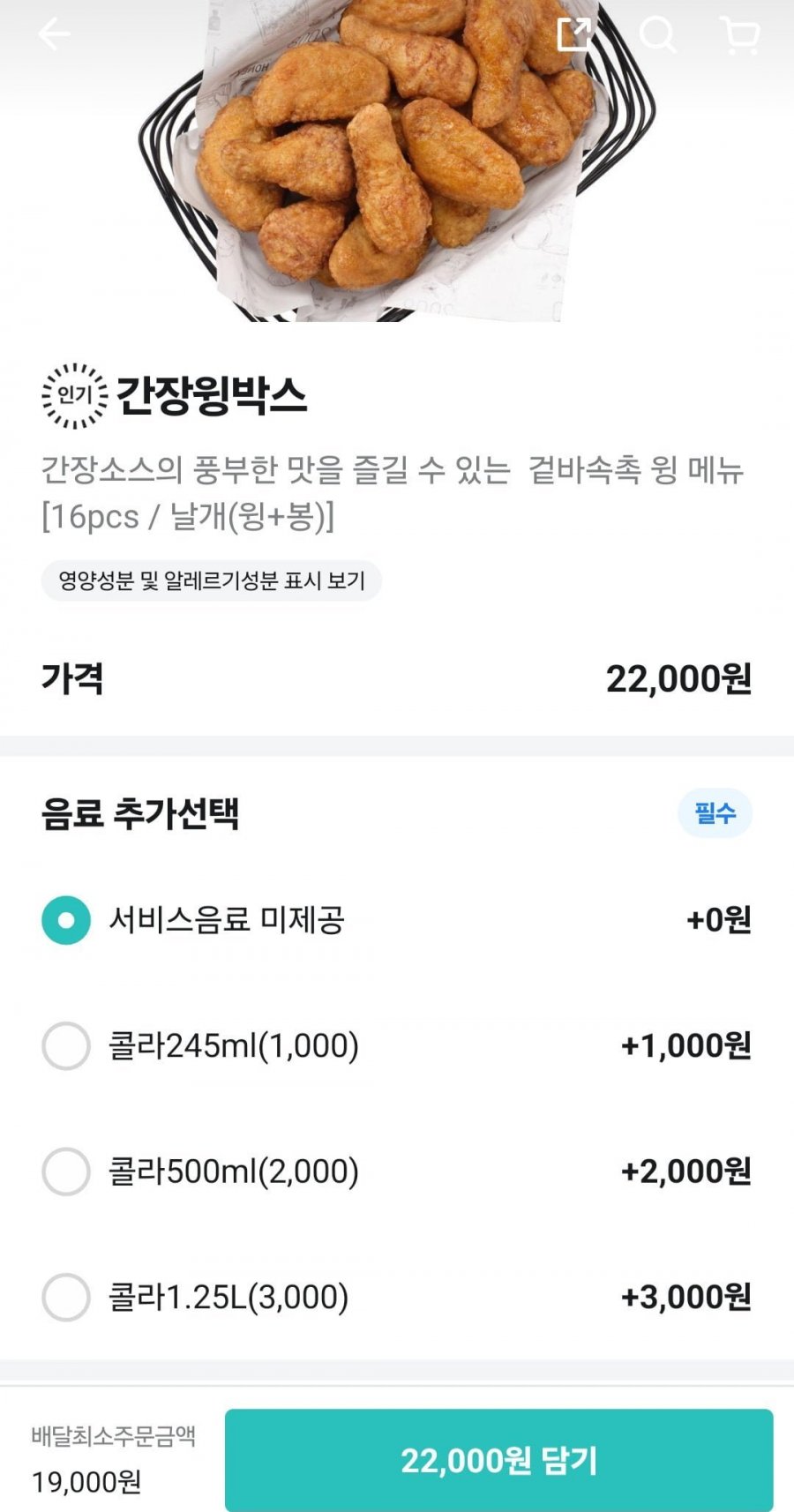Tap the back arrow icon
794x1512 pixels.
tap(53, 34)
